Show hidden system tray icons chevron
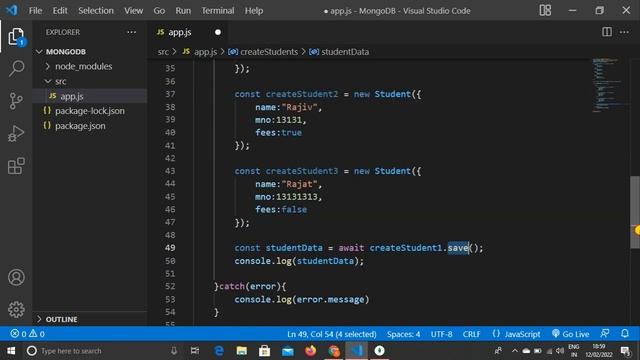 (514, 351)
